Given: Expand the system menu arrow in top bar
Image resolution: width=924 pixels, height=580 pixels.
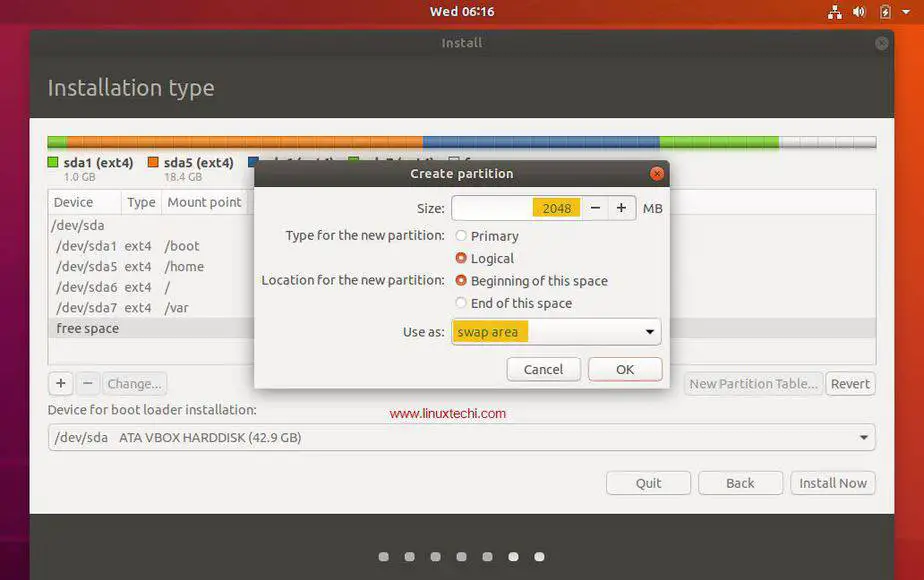Looking at the screenshot, I should (x=906, y=12).
